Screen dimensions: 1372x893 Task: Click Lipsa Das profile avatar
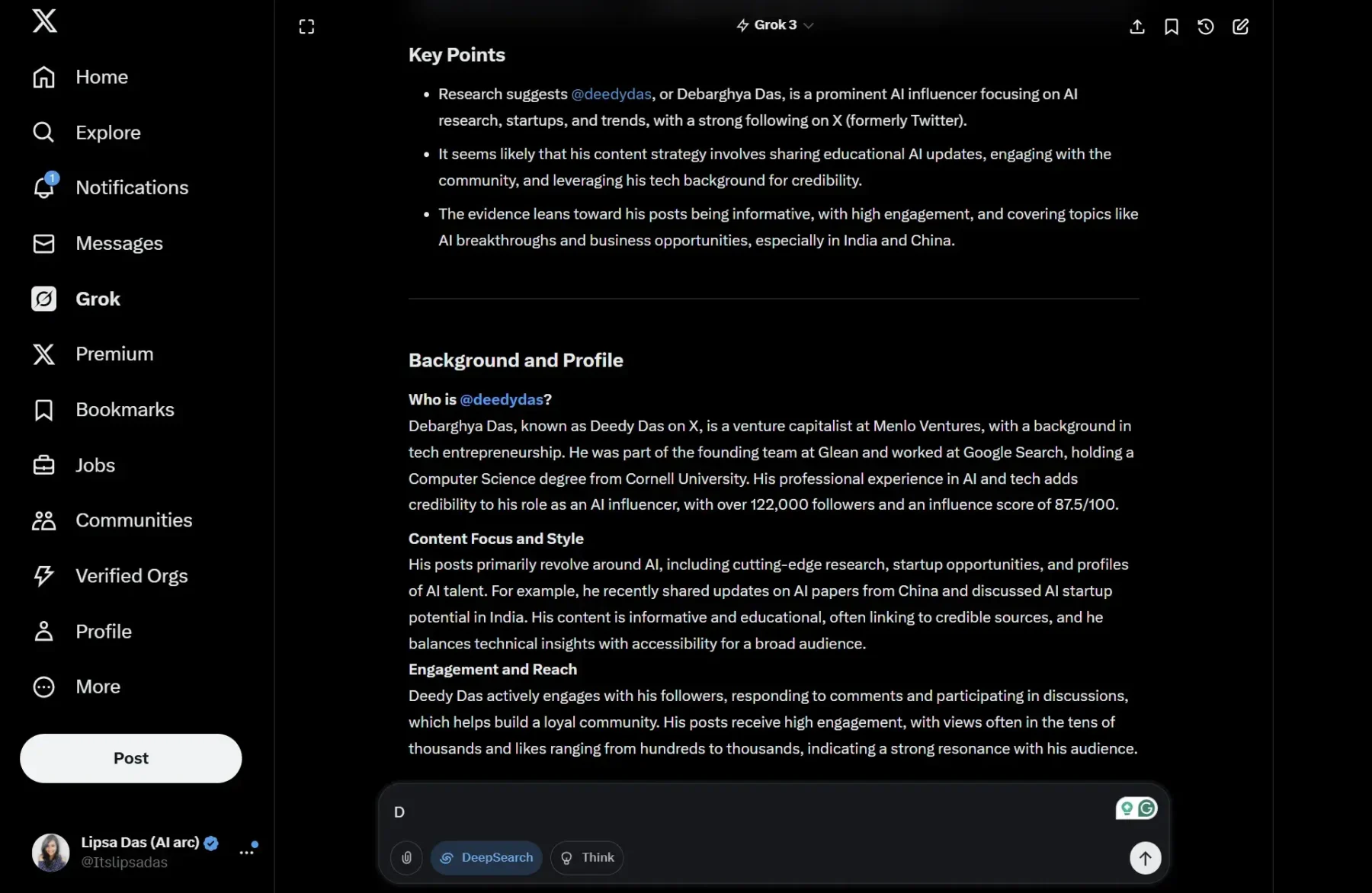(50, 852)
